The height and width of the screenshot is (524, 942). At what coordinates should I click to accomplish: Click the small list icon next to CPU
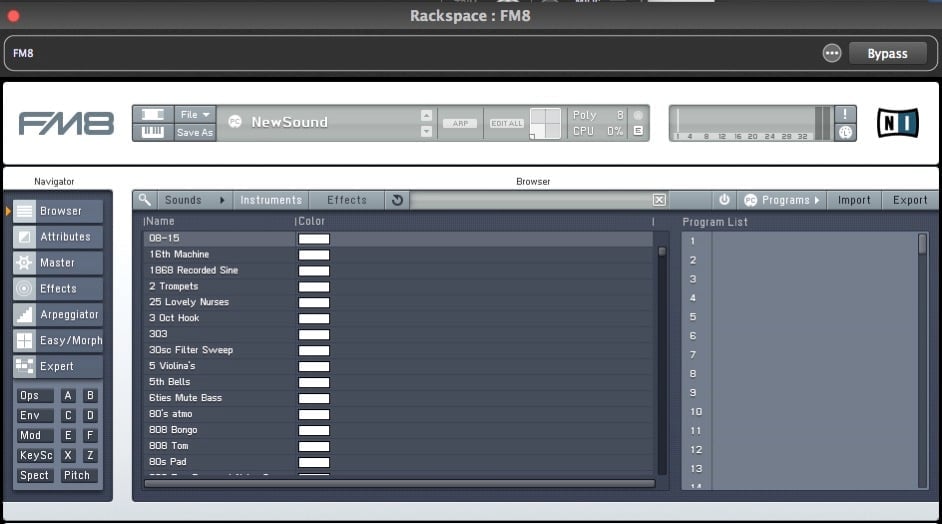point(638,130)
